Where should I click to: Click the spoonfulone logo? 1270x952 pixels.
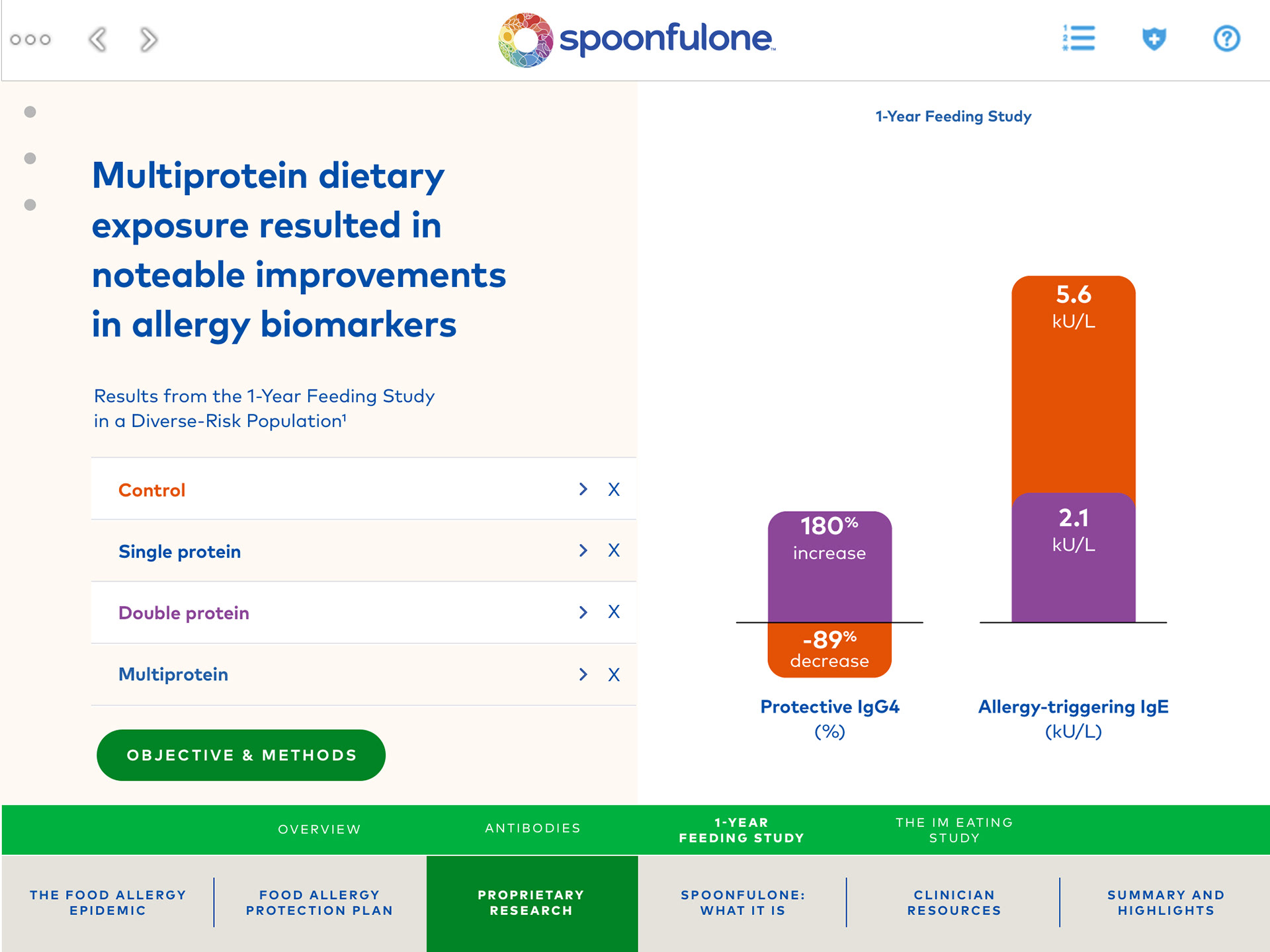pyautogui.click(x=636, y=40)
